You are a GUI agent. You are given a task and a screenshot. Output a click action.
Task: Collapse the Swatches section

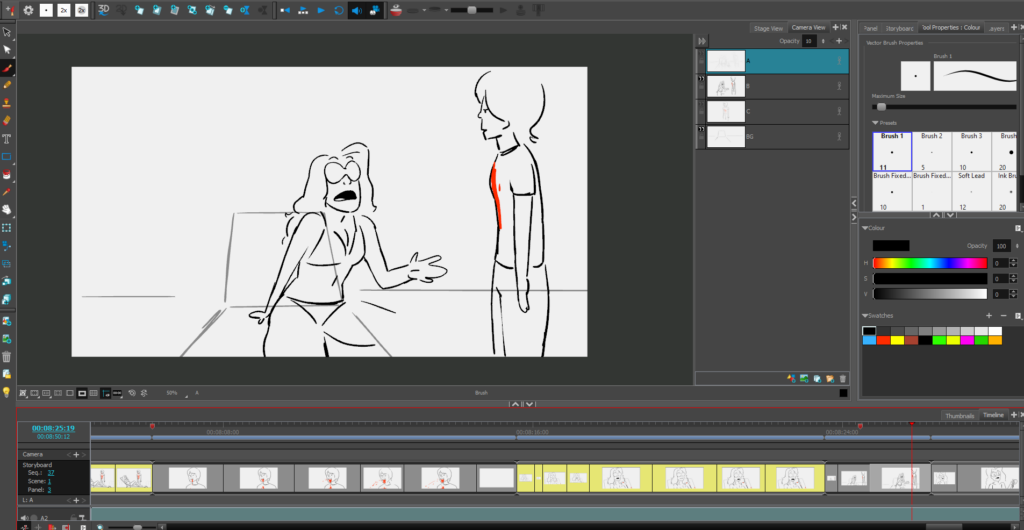click(865, 315)
